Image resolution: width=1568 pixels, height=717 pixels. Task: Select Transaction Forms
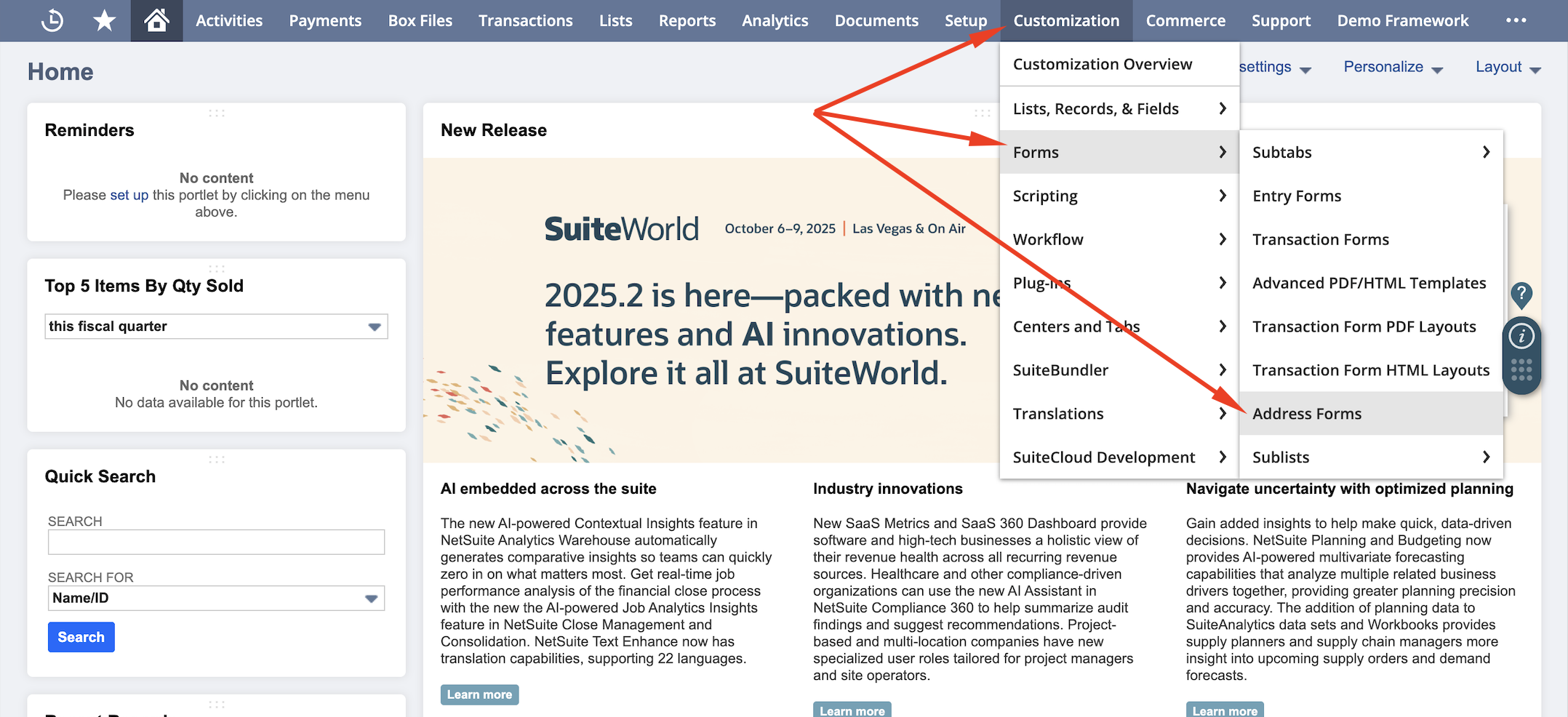pos(1371,239)
